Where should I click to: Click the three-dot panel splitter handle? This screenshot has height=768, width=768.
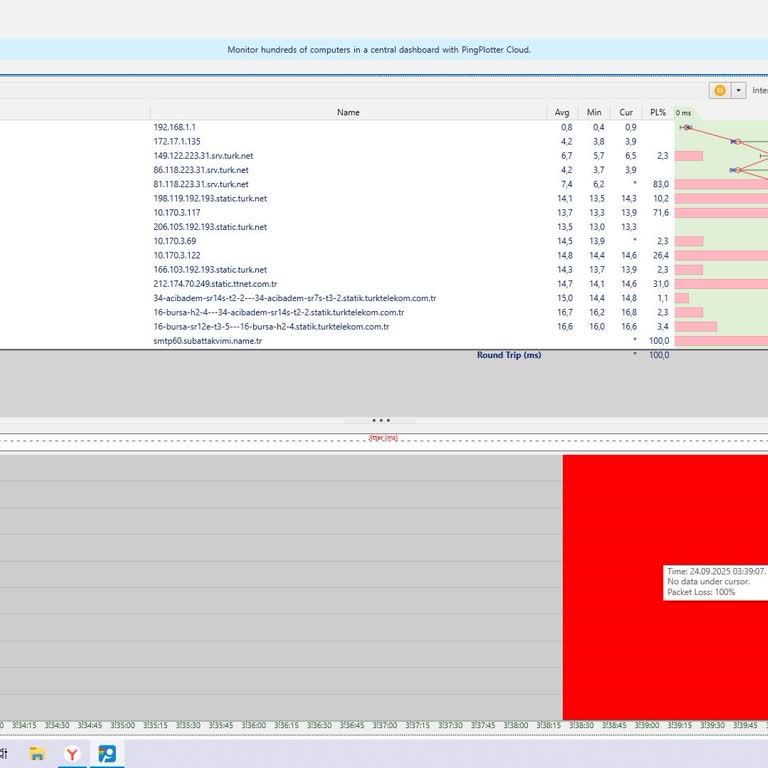pos(380,421)
